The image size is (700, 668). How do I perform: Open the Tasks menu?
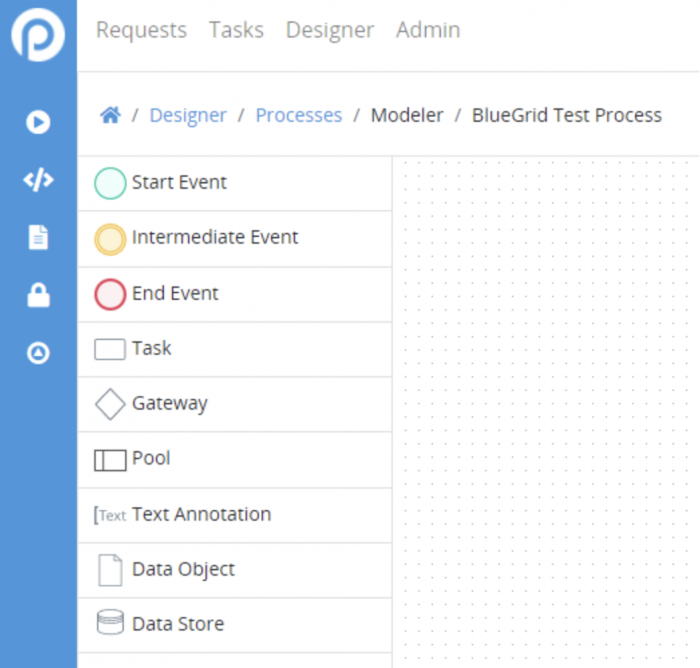[237, 30]
